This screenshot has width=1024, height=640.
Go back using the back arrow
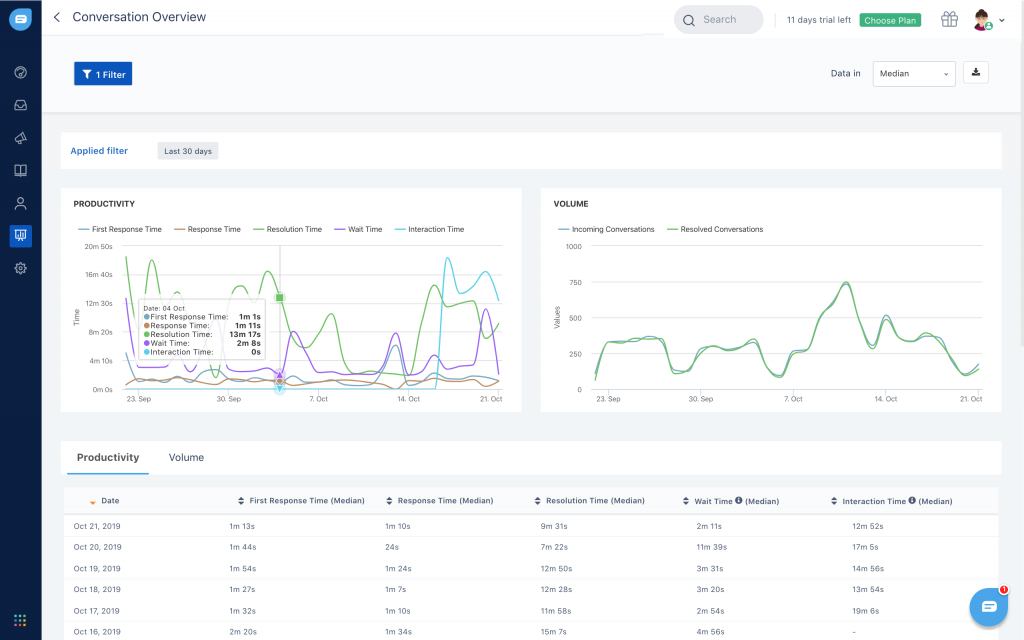(x=57, y=17)
